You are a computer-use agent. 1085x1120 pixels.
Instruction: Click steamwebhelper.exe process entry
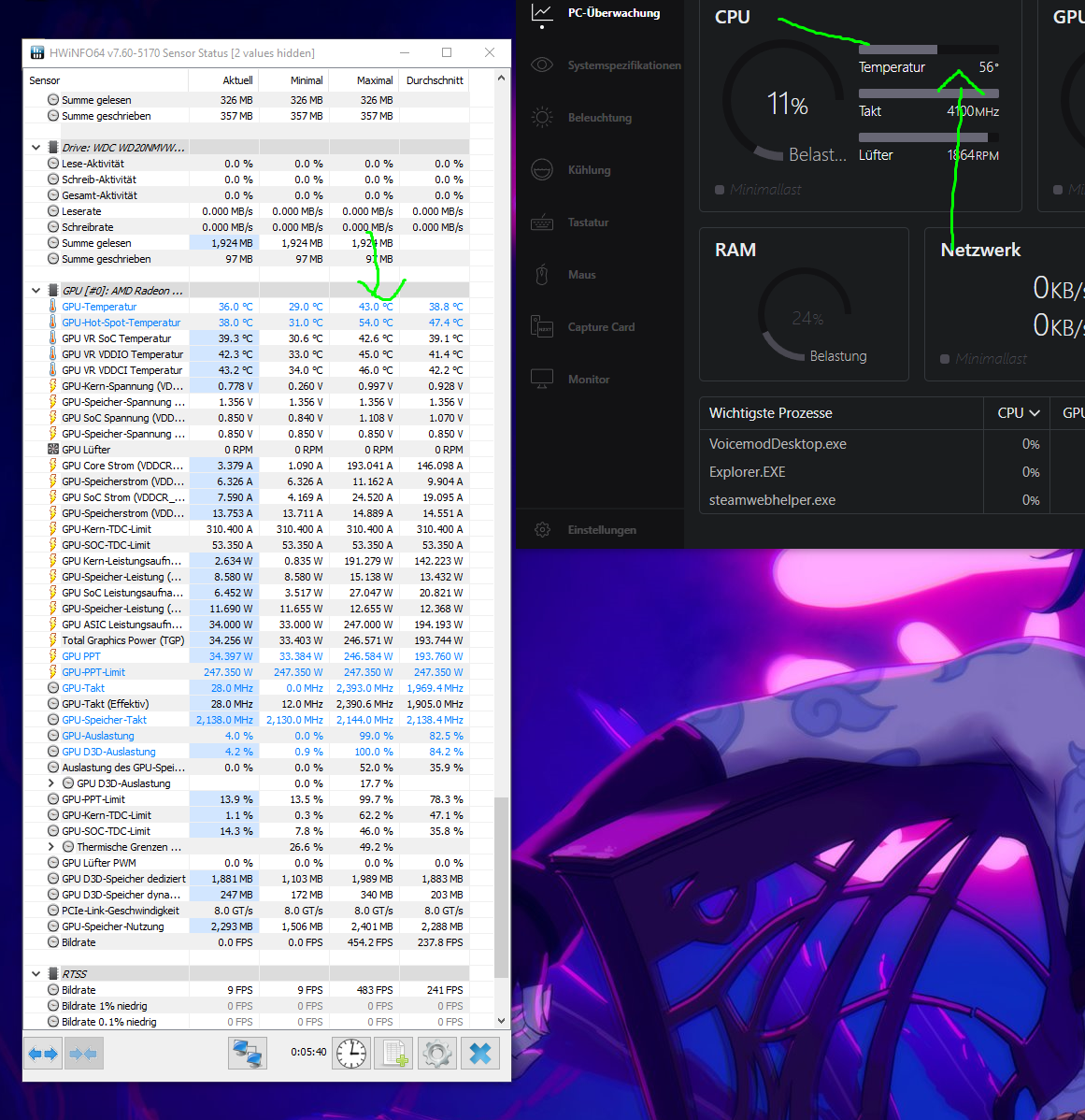coord(772,500)
